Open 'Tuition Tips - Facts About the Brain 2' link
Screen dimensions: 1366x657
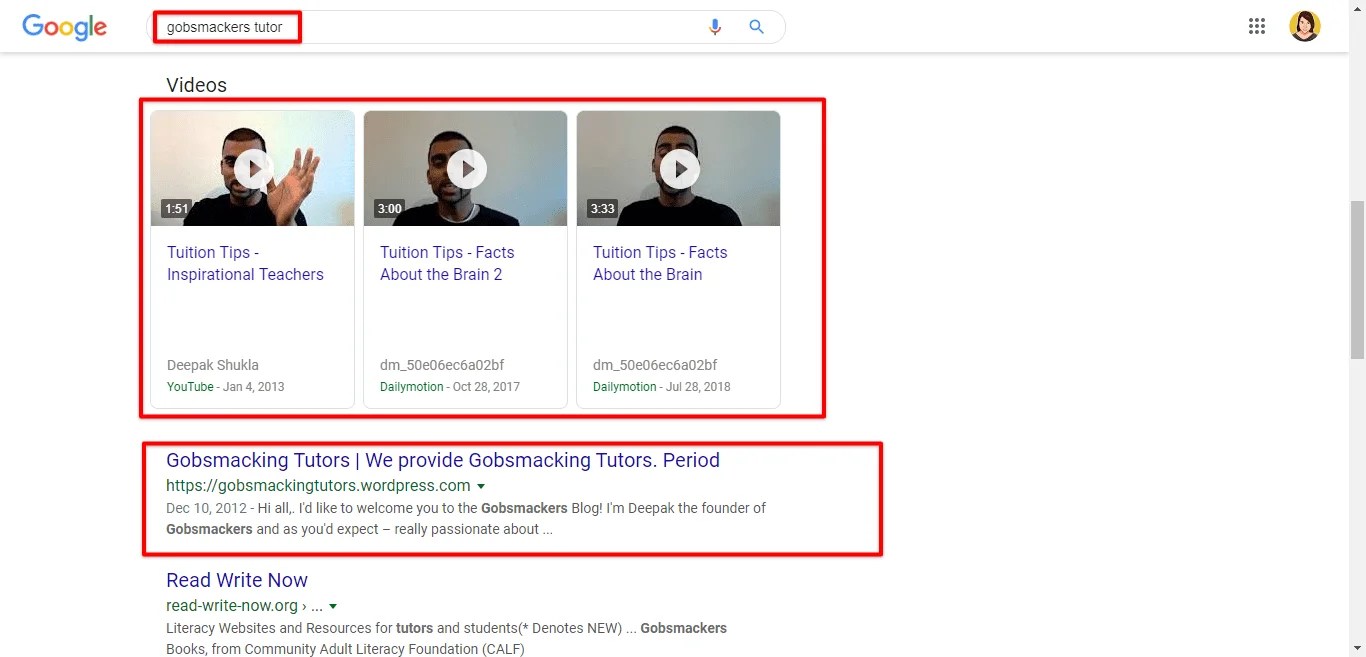pos(447,263)
